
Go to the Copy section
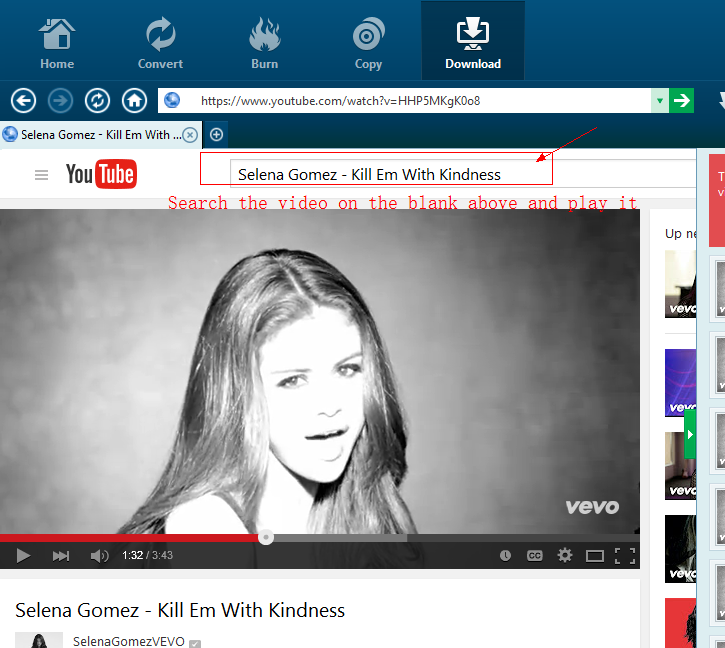pyautogui.click(x=369, y=43)
